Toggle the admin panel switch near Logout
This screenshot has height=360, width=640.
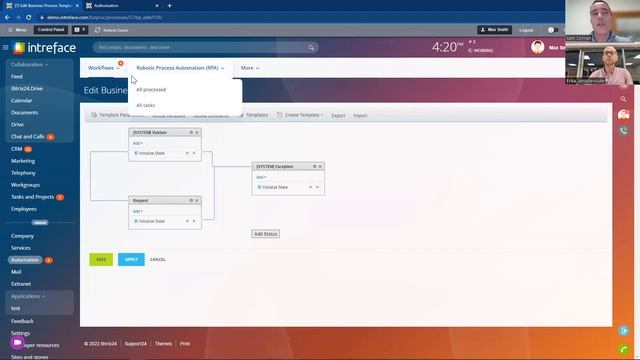click(552, 30)
